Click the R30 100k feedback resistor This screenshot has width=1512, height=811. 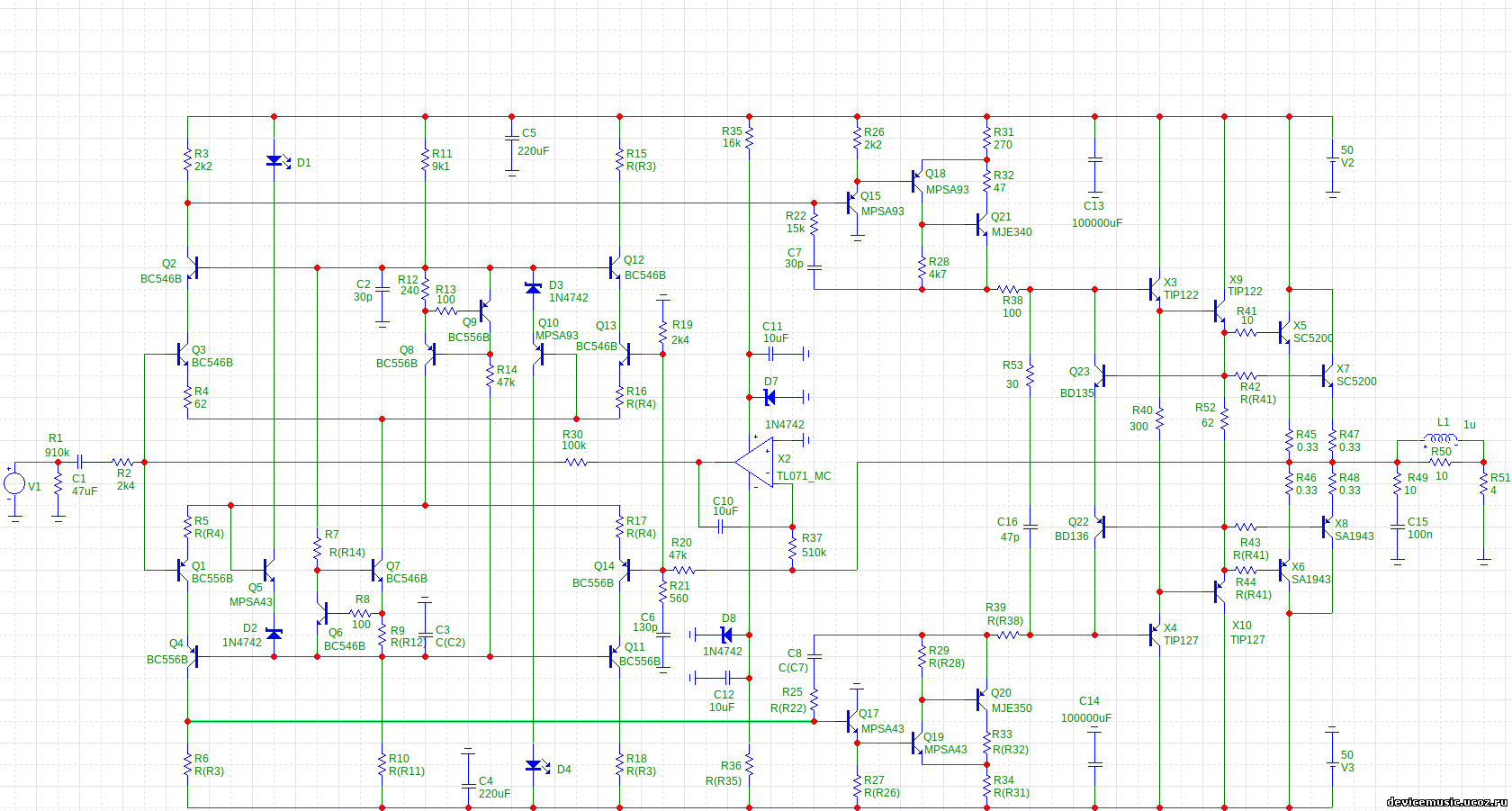[x=576, y=462]
